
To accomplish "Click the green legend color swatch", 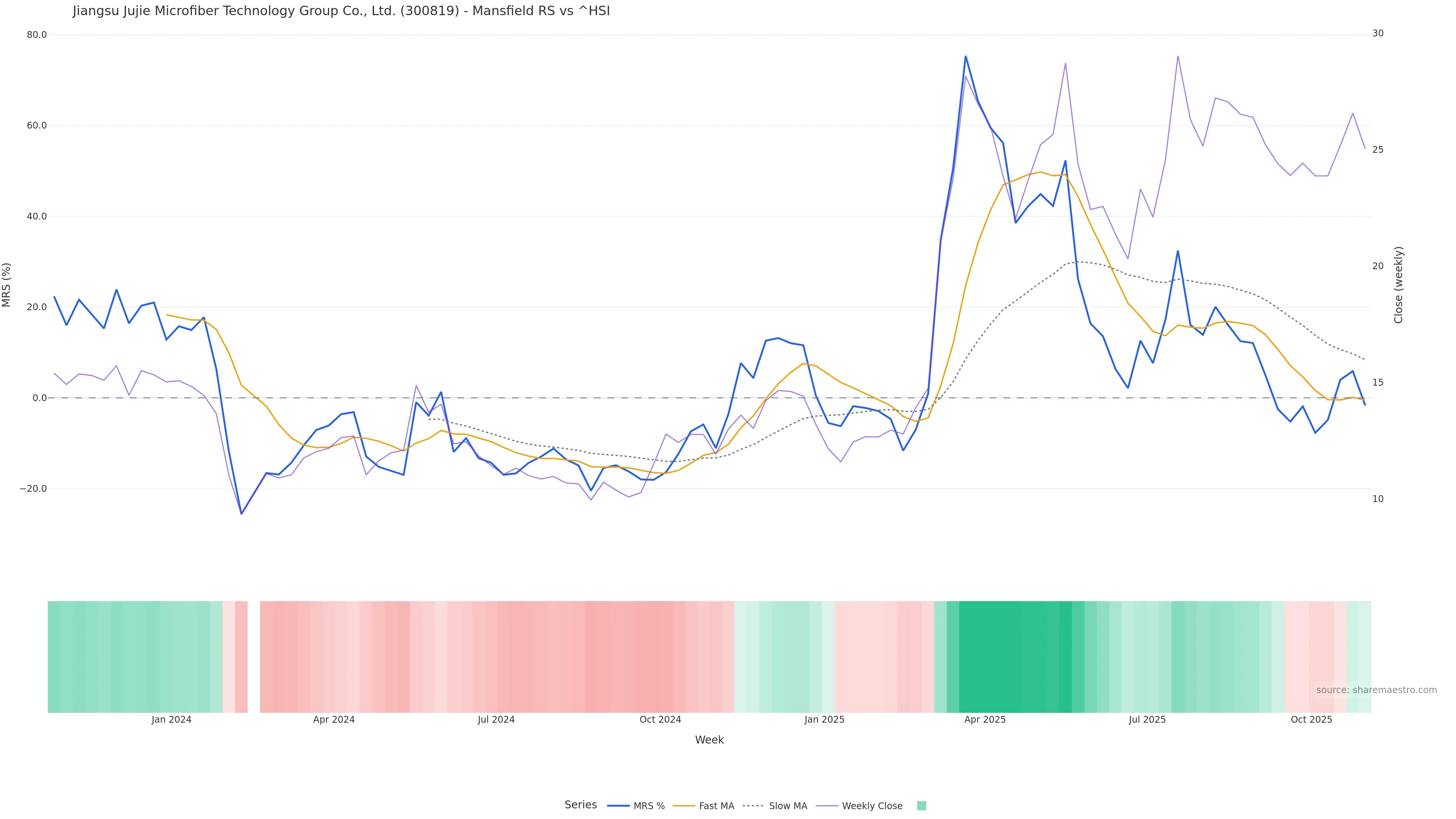I will 921,806.
